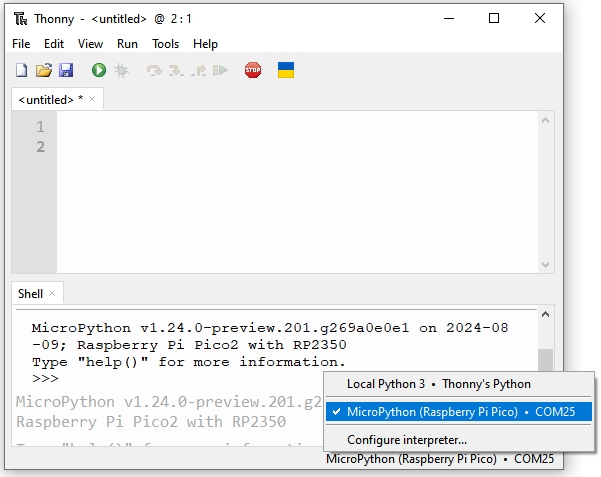
Task: Click the editor scrollbar up arrow
Action: point(546,120)
